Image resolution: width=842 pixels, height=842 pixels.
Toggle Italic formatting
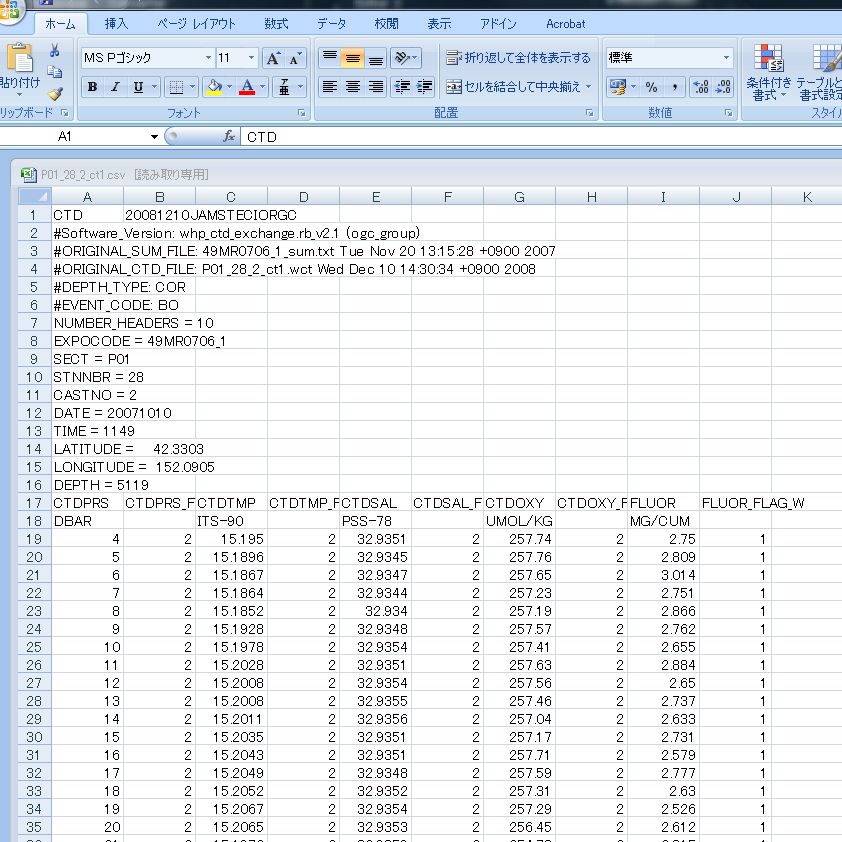[115, 87]
